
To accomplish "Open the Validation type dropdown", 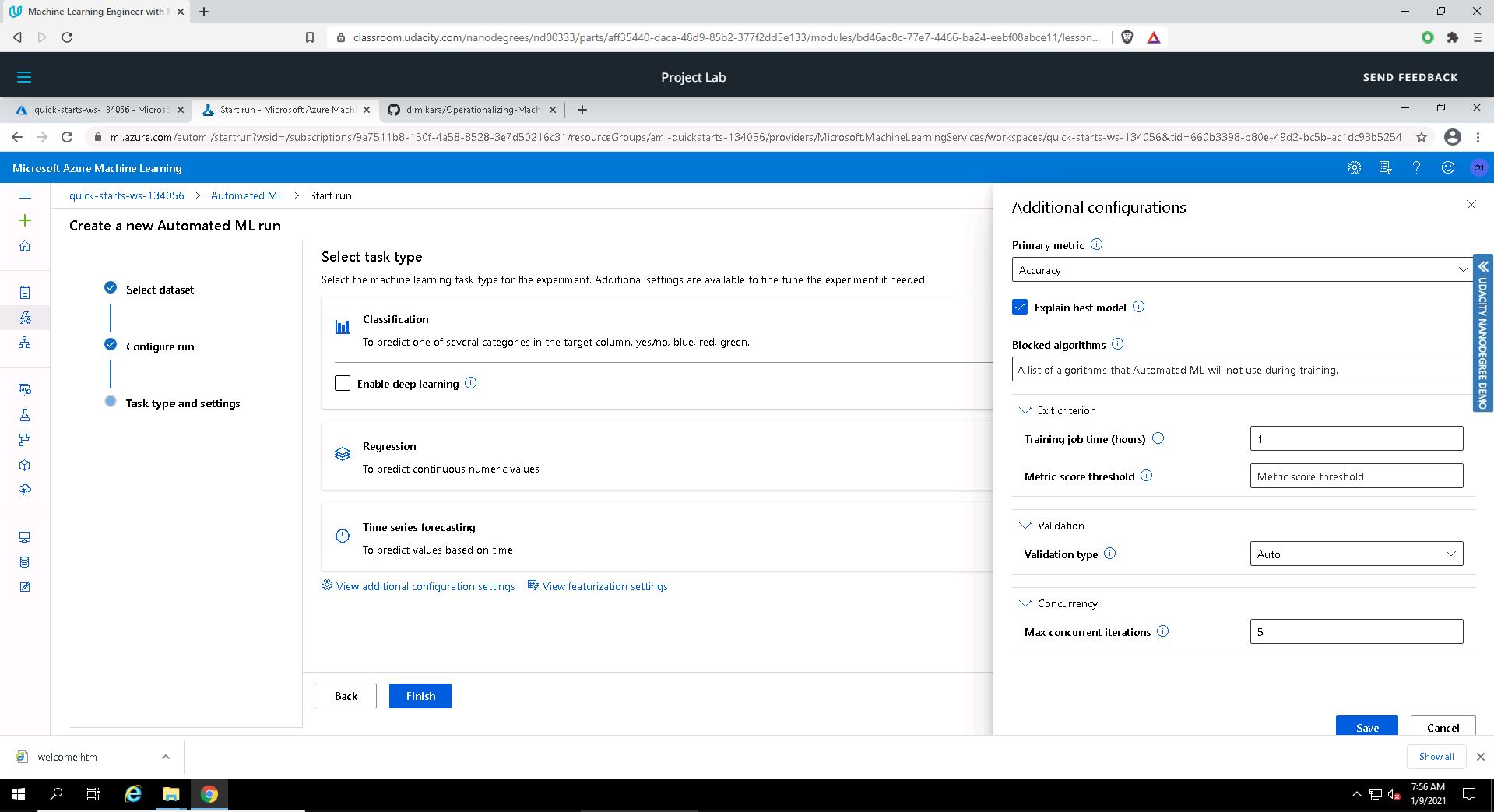I will pos(1355,554).
